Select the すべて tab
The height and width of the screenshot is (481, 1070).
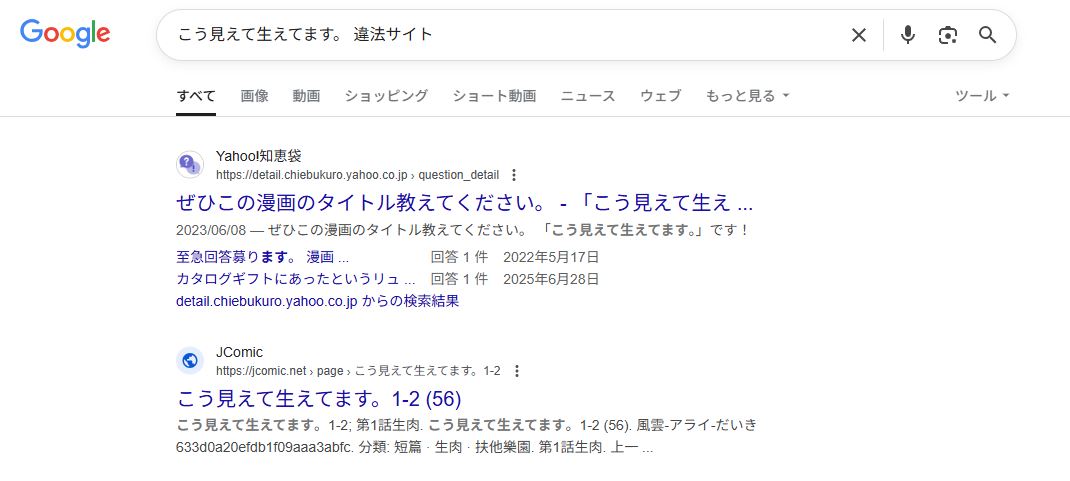(196, 96)
